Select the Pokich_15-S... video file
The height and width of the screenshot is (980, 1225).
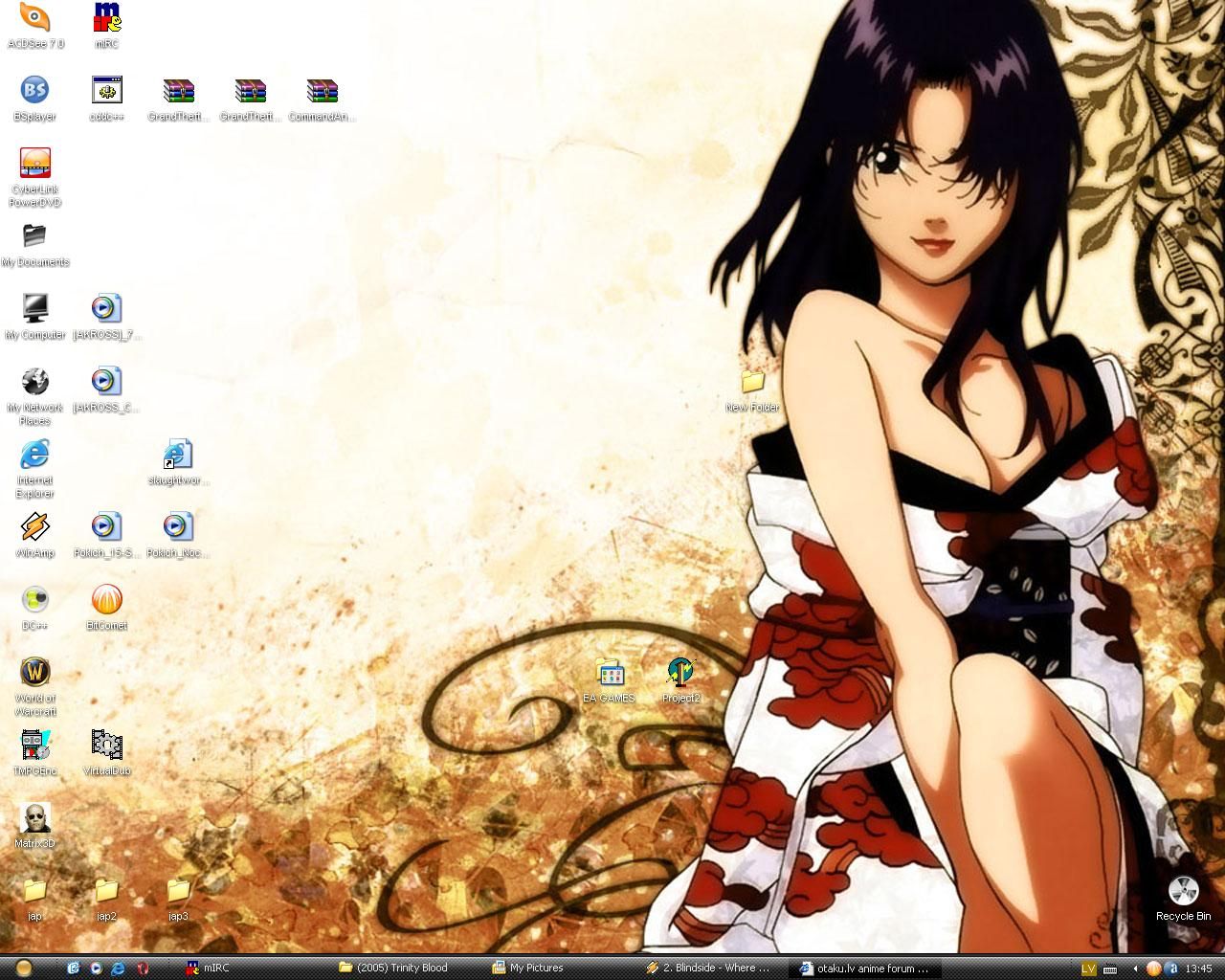point(107,535)
